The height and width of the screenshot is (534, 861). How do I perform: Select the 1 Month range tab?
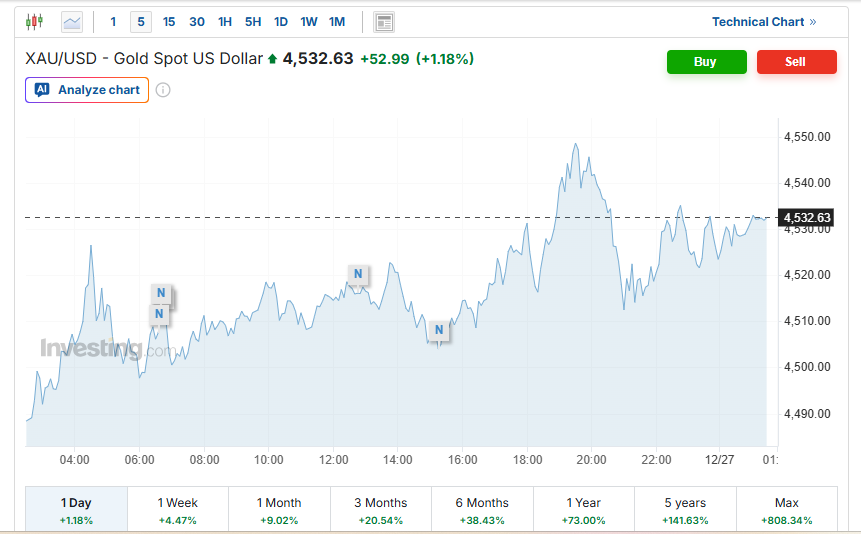[279, 510]
